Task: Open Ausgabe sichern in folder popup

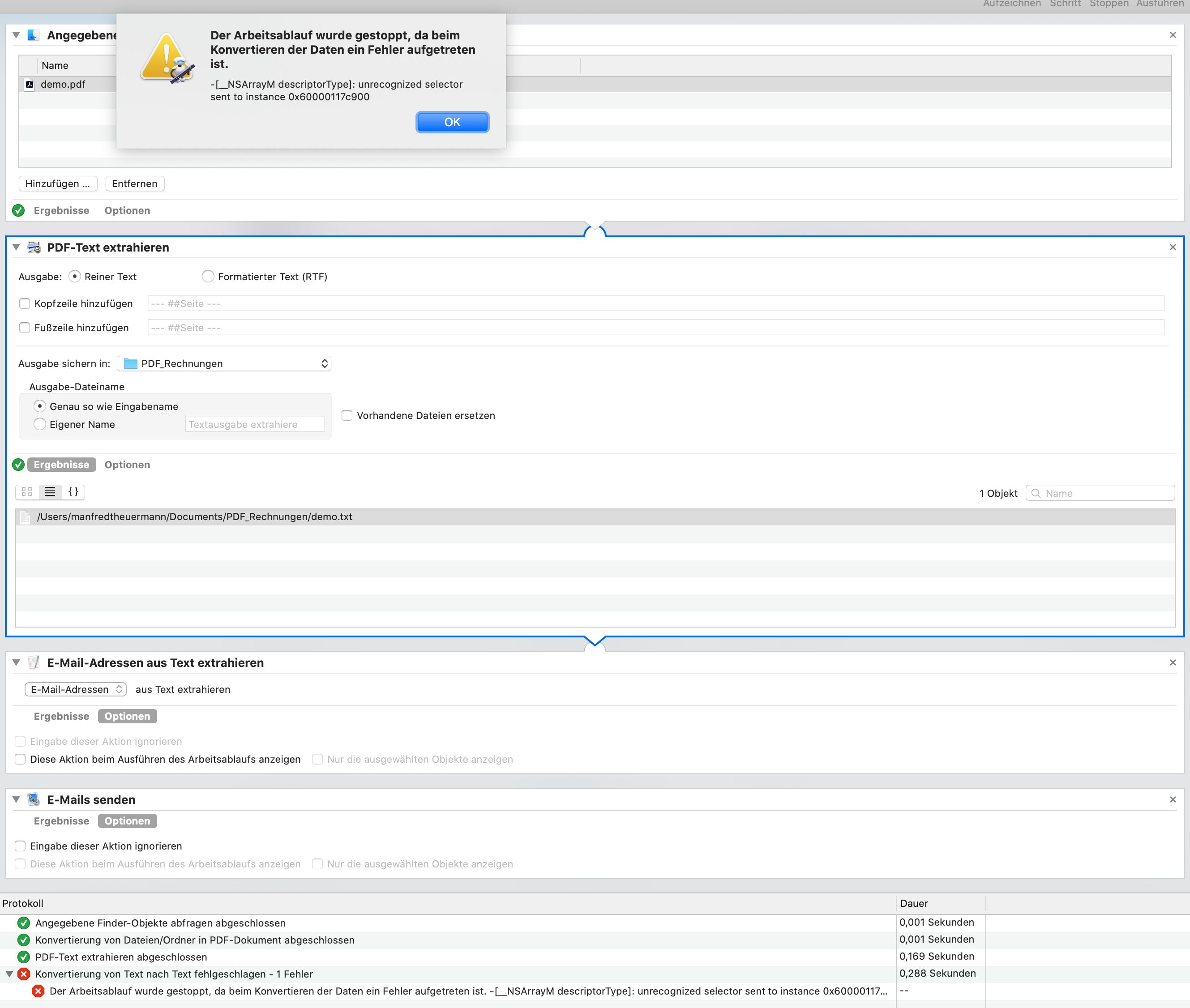Action: click(224, 363)
